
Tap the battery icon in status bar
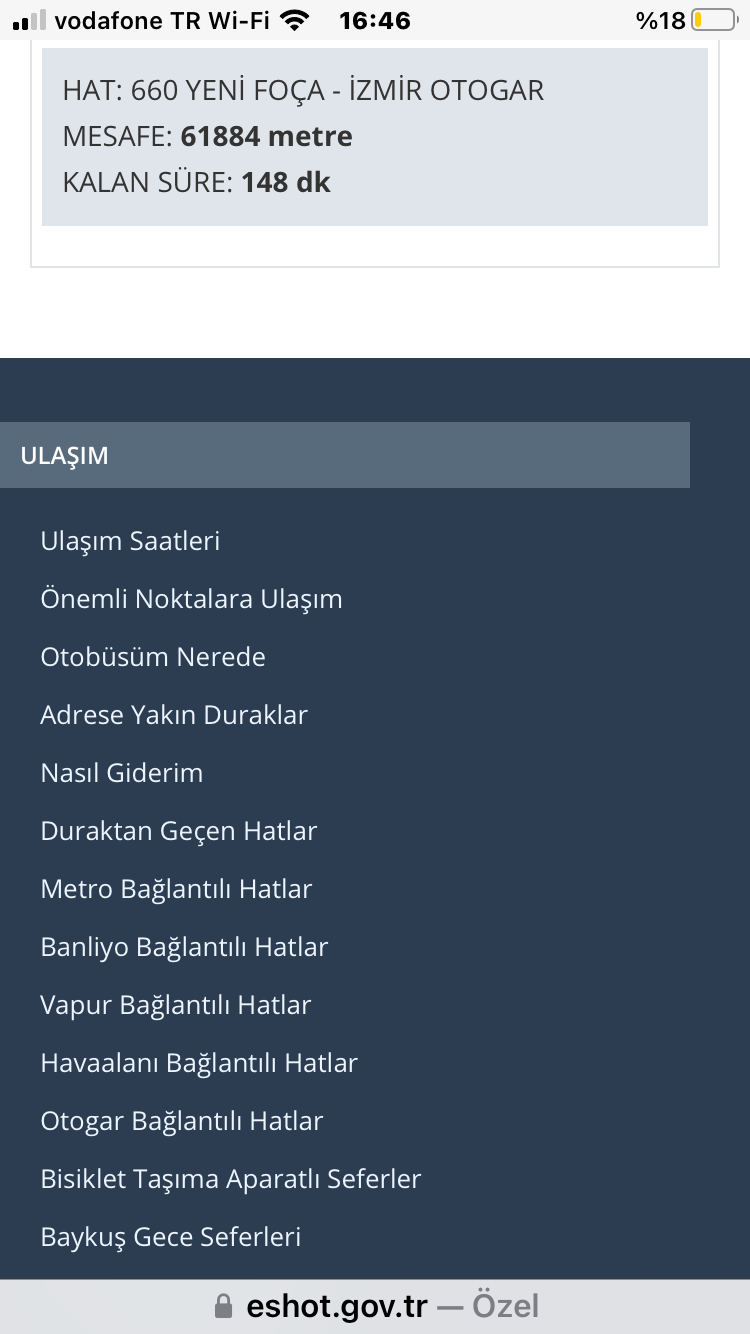click(712, 20)
